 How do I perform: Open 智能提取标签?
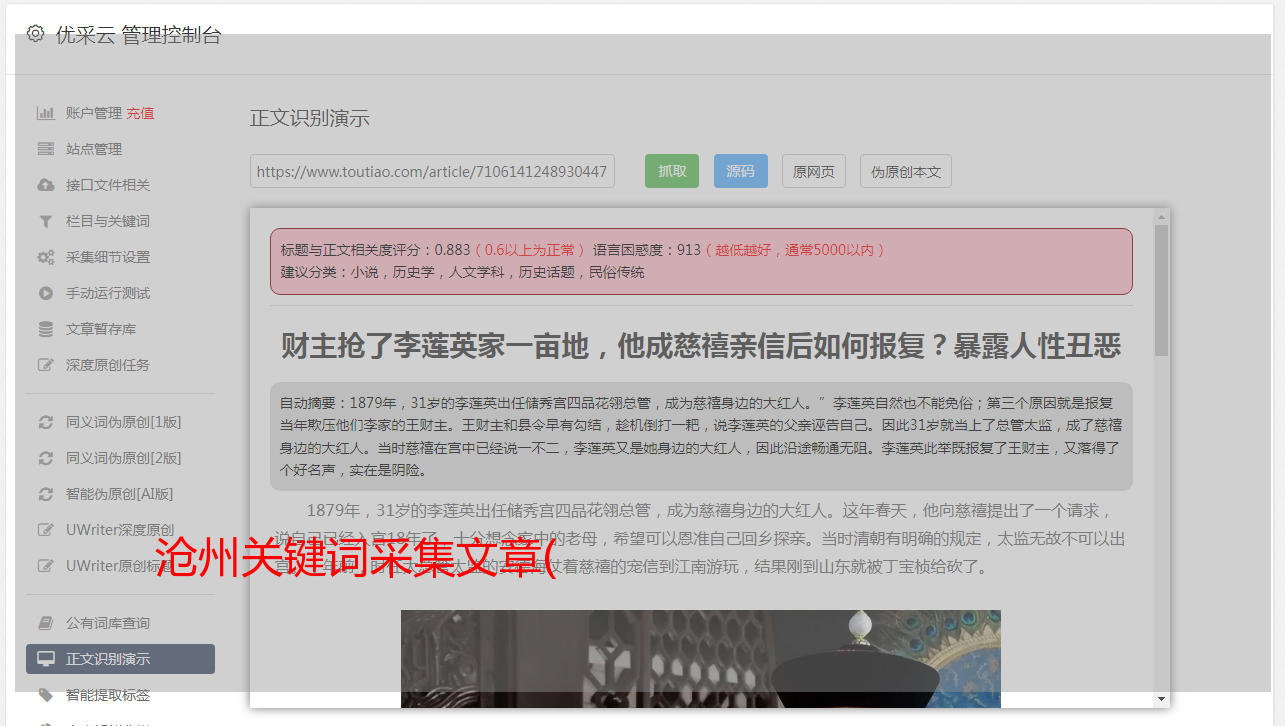coord(108,695)
